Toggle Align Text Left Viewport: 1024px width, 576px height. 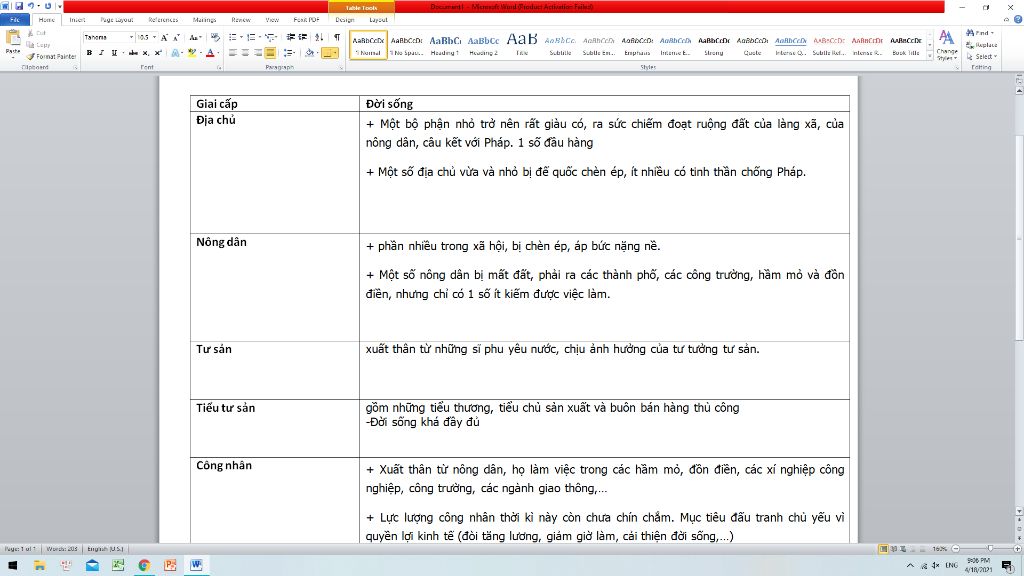tap(233, 53)
